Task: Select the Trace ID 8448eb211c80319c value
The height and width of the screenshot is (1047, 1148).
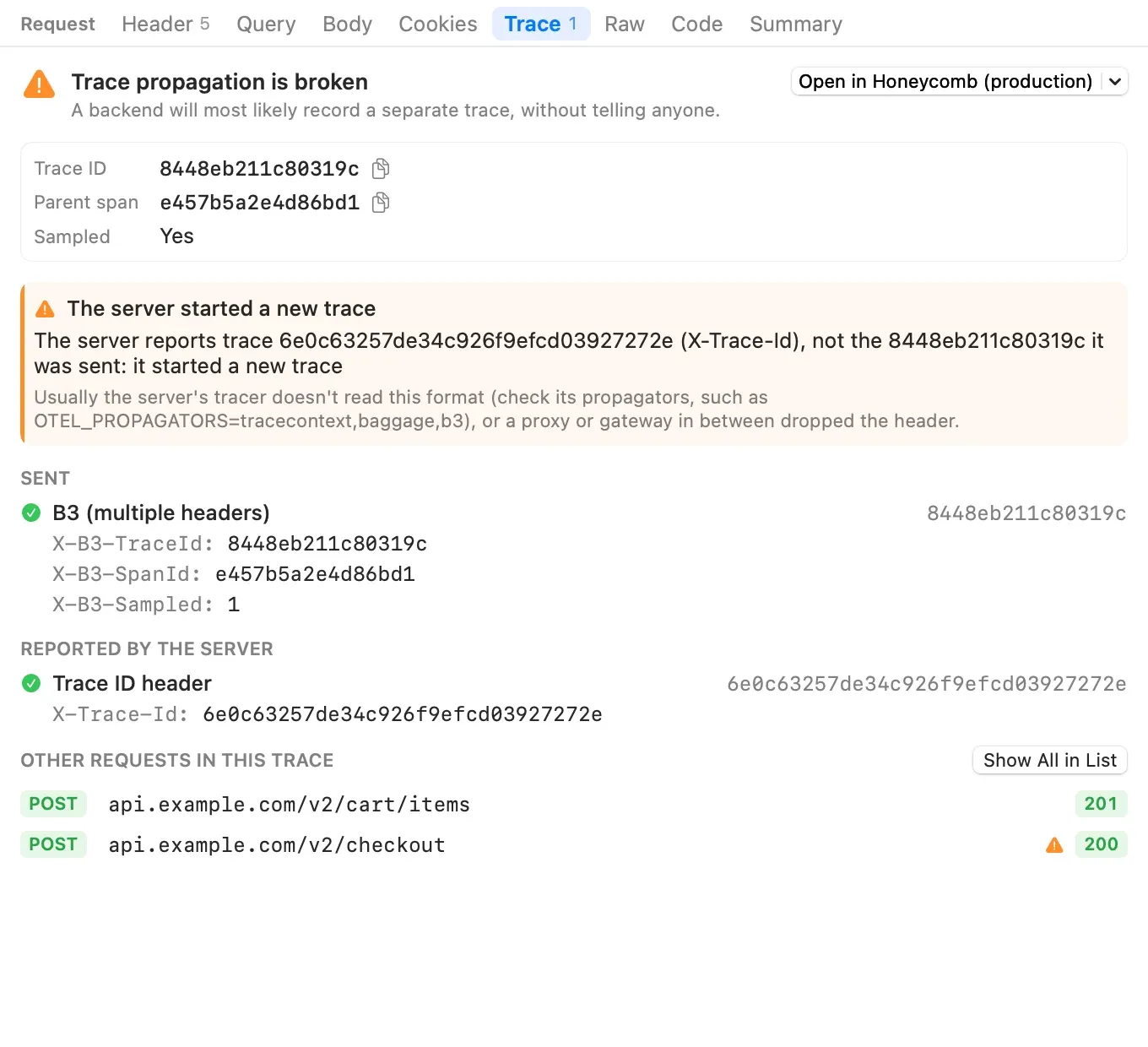Action: point(259,169)
